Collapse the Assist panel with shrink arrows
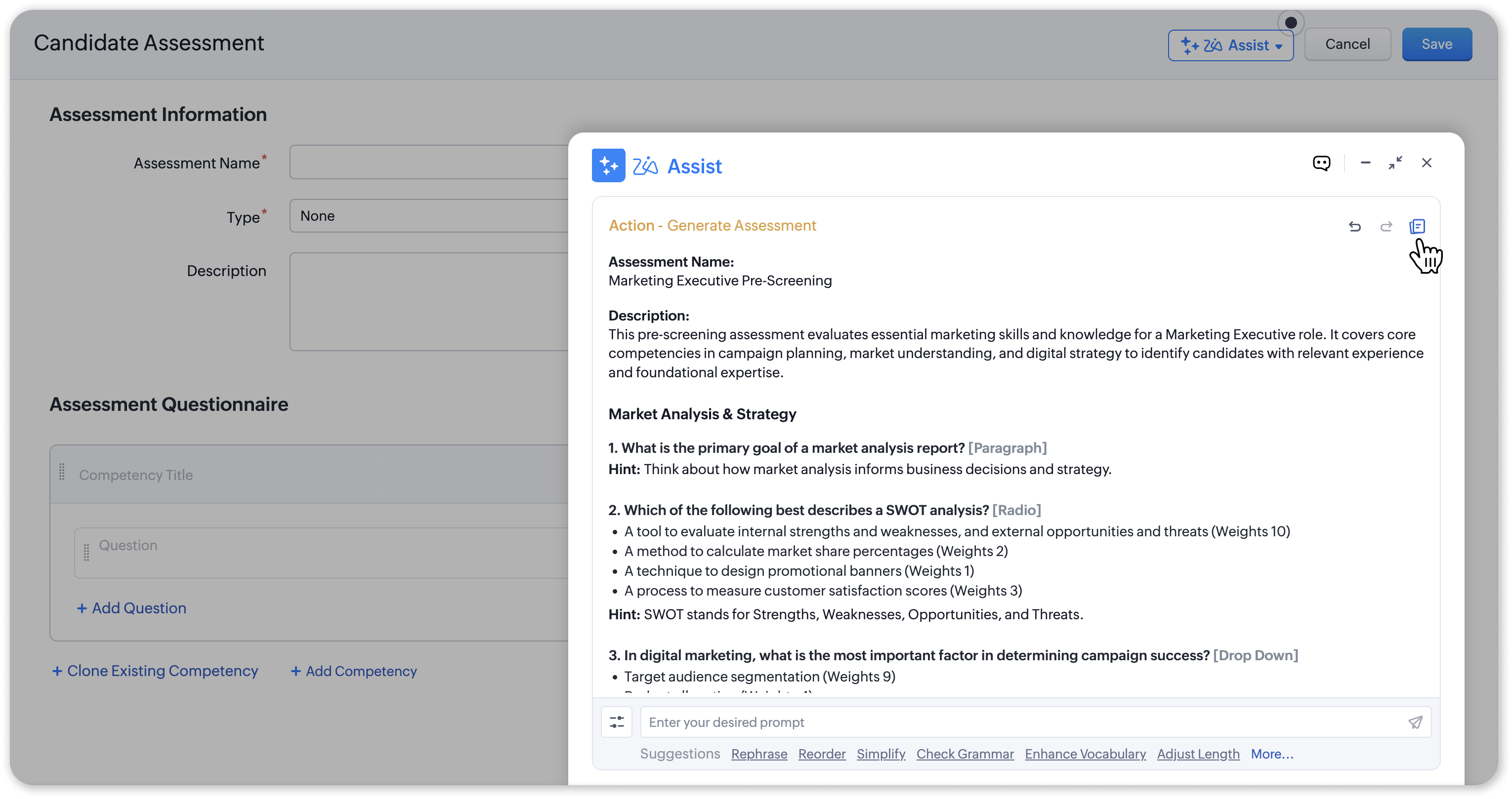Image resolution: width=1512 pixels, height=799 pixels. point(1396,163)
